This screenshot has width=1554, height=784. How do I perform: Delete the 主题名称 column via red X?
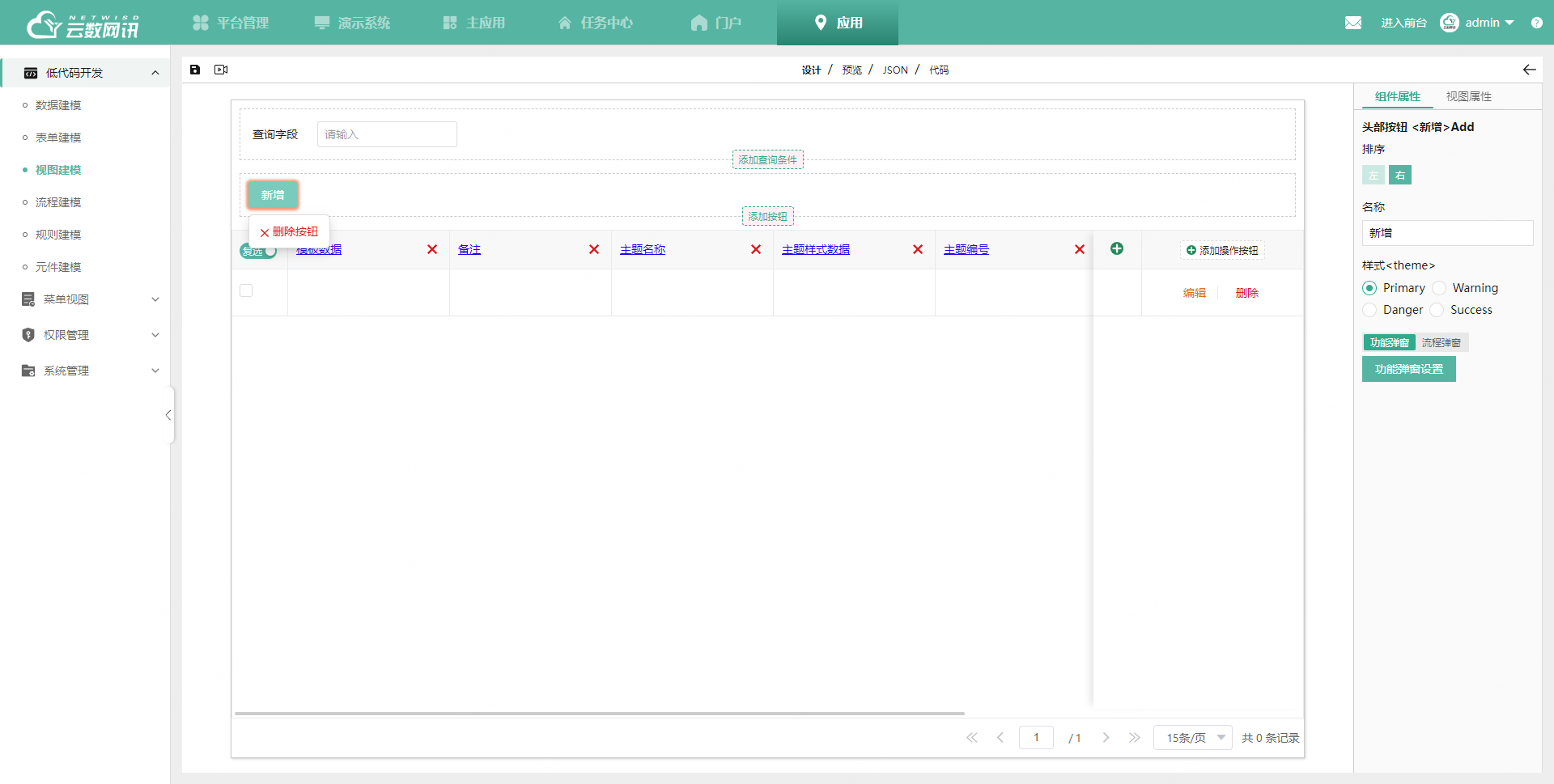(756, 249)
